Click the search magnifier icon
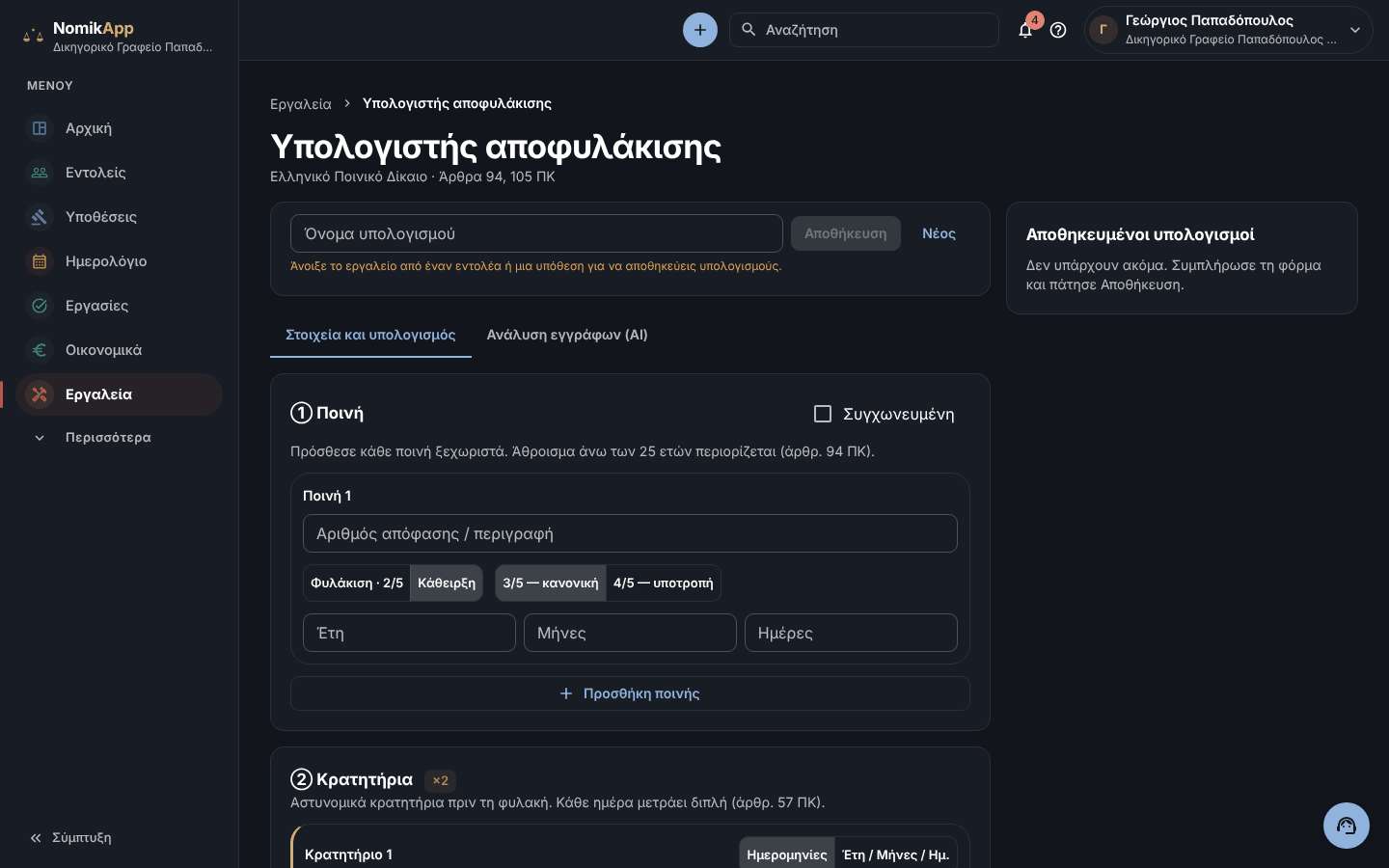1389x868 pixels. pos(749,30)
